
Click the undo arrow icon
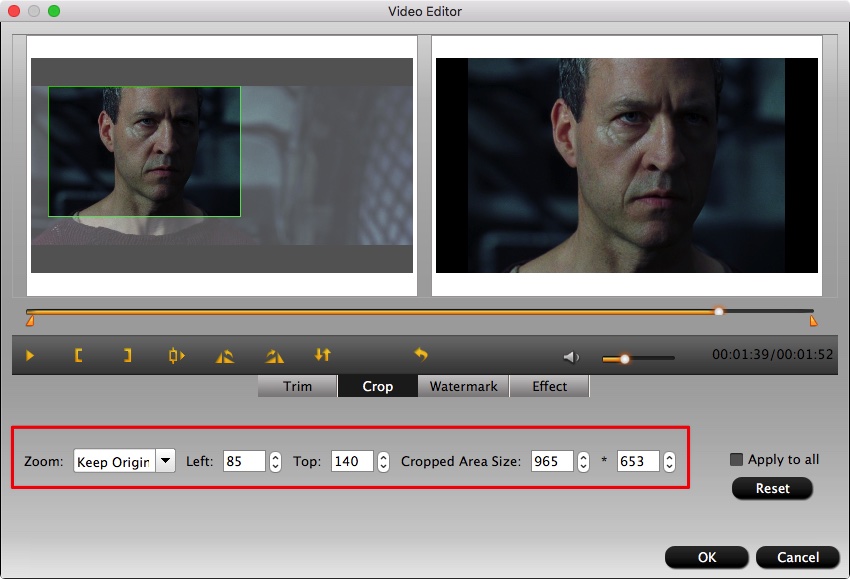(421, 355)
